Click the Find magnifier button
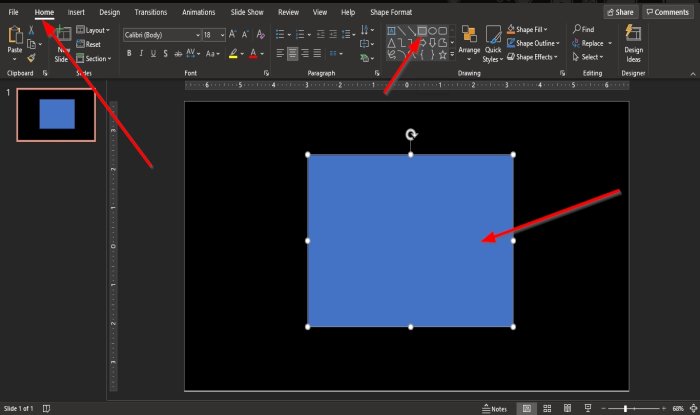 coord(583,30)
